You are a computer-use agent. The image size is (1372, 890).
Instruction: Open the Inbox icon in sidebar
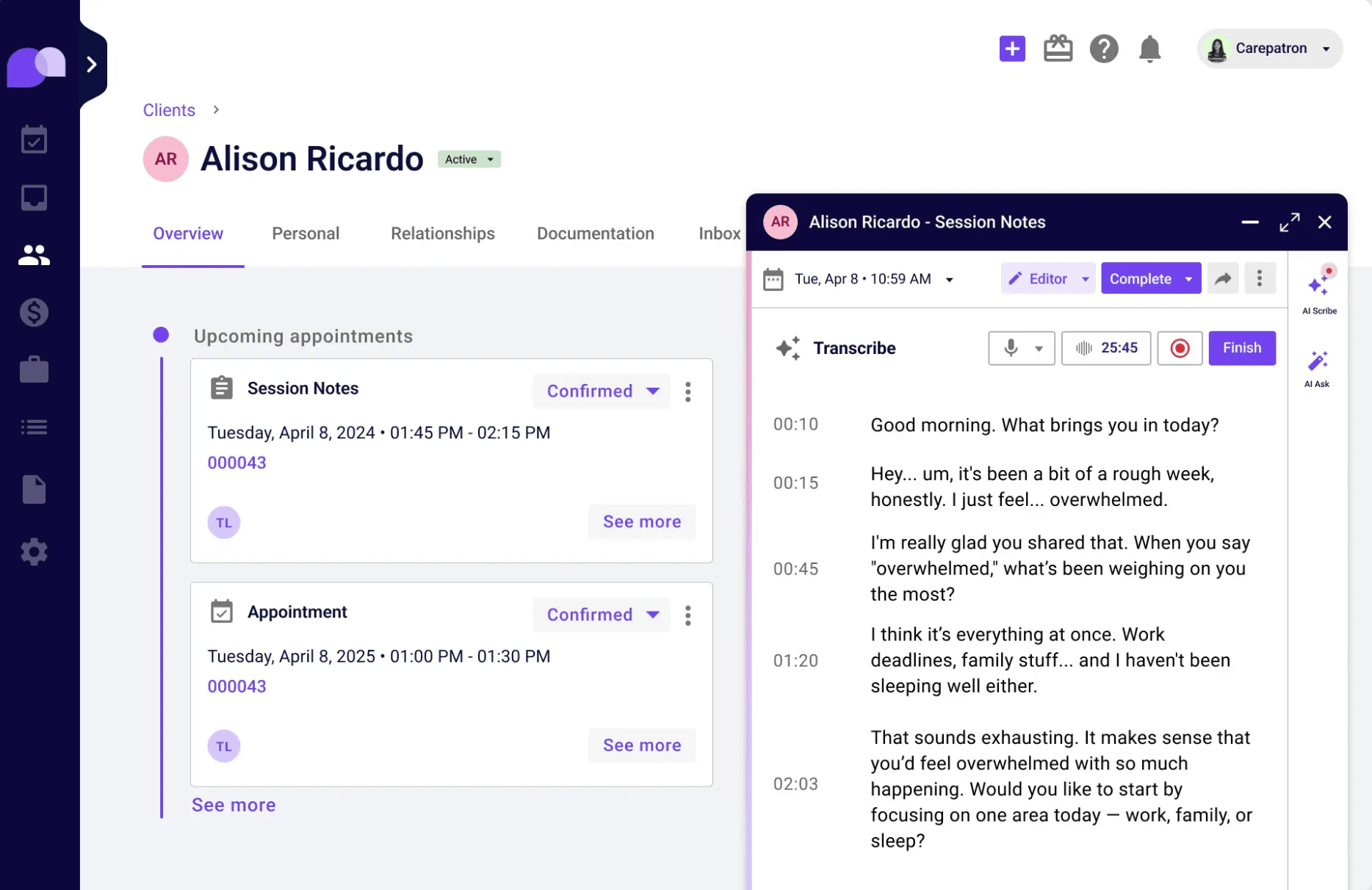point(34,197)
